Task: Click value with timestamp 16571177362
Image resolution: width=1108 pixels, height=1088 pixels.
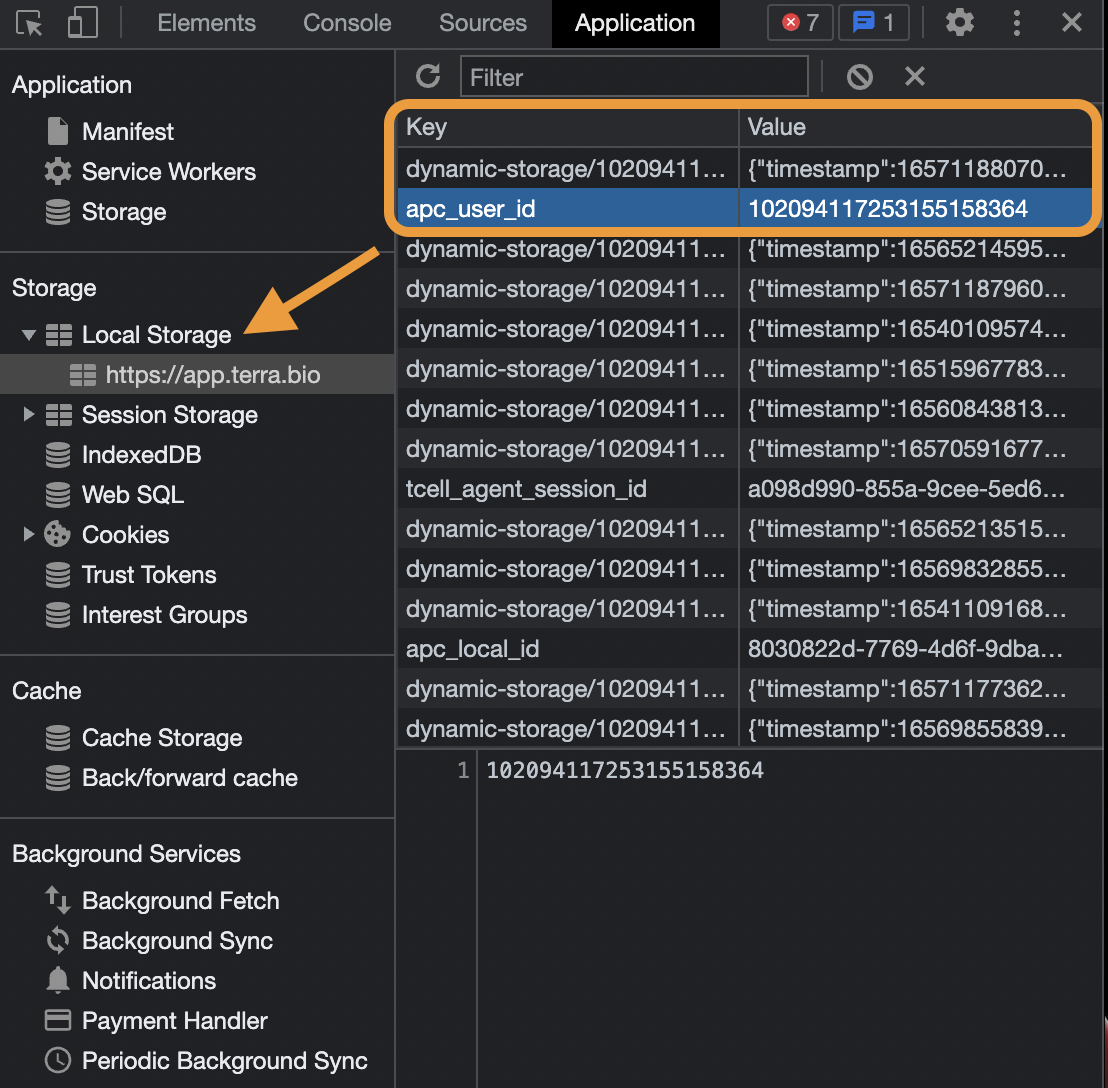Action: pos(919,689)
